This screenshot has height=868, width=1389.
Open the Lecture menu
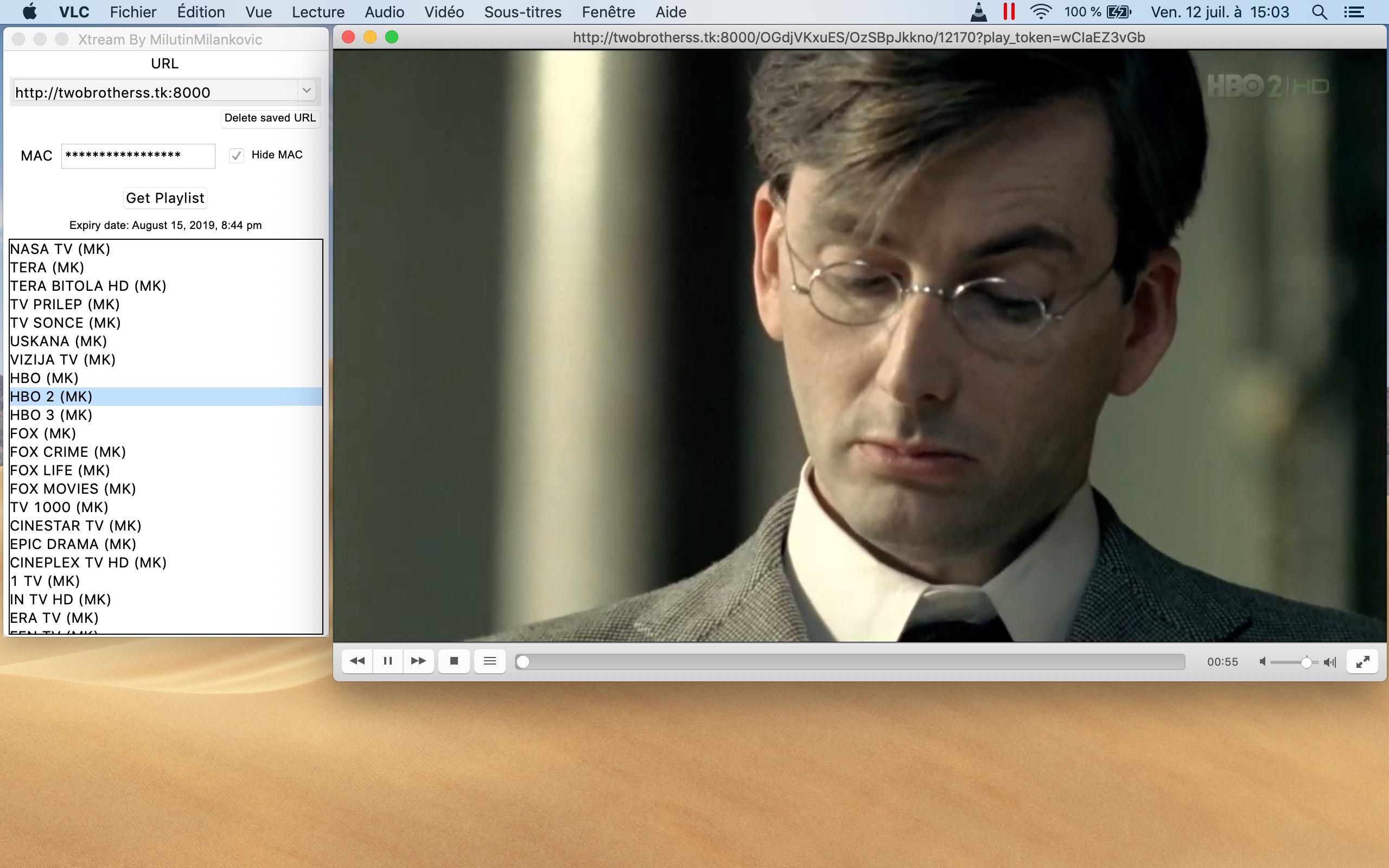[318, 12]
